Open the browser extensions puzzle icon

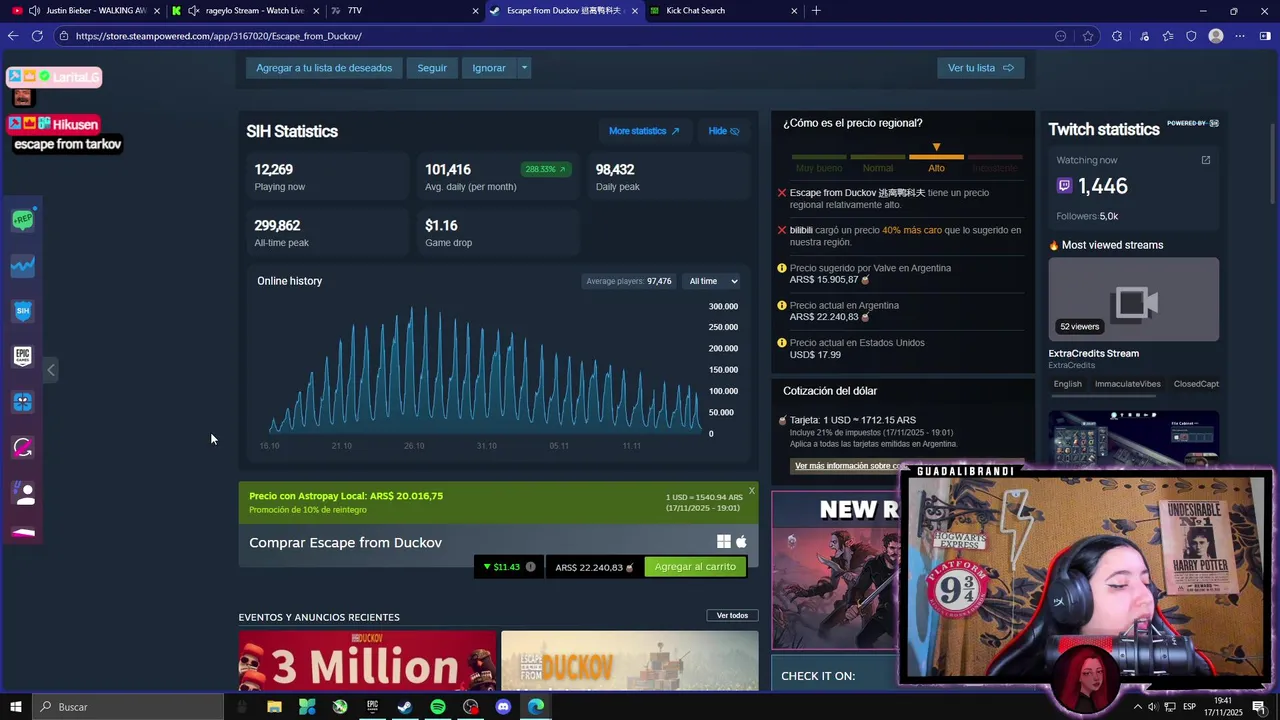pos(1117,36)
